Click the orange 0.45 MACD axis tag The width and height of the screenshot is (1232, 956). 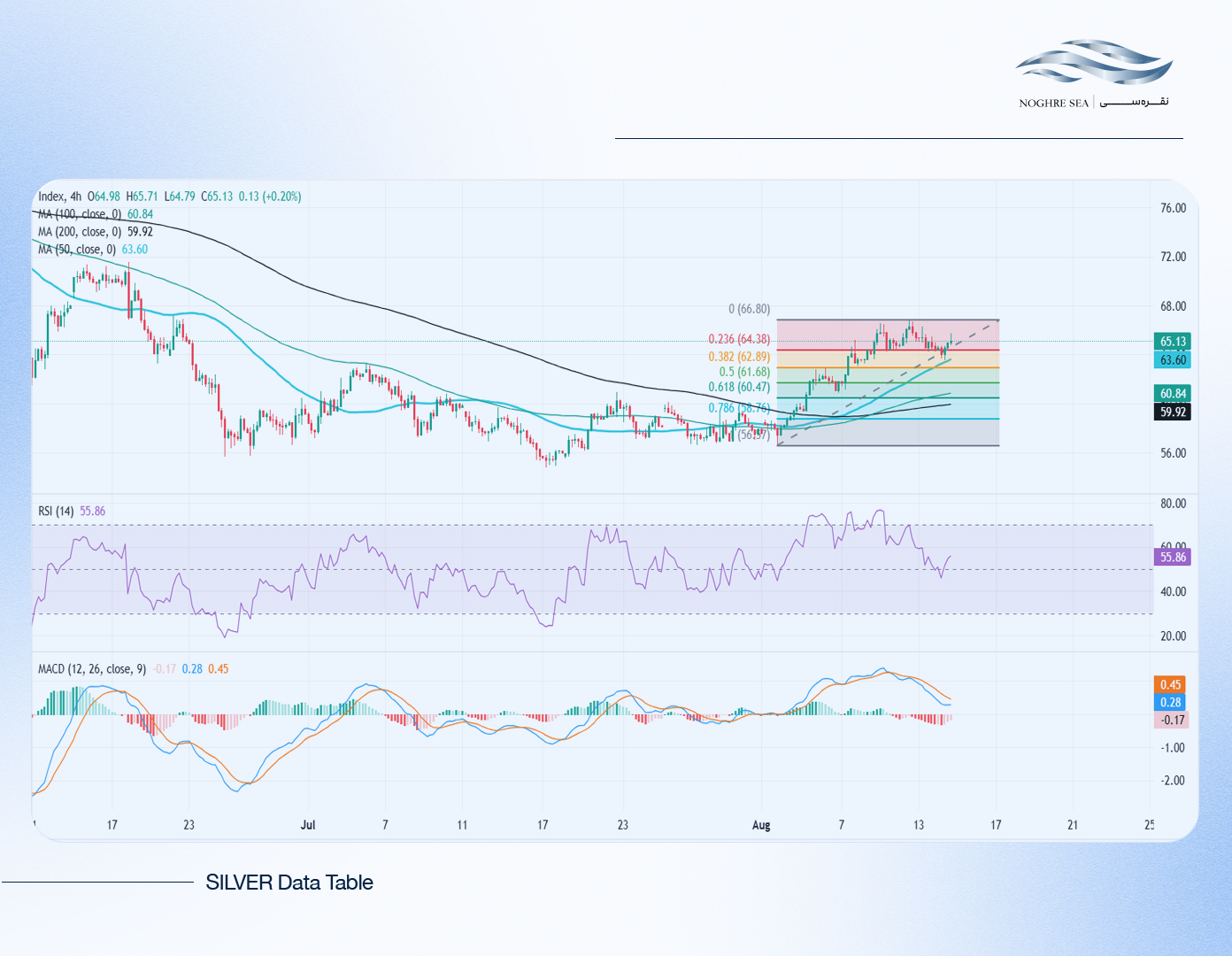(1171, 685)
